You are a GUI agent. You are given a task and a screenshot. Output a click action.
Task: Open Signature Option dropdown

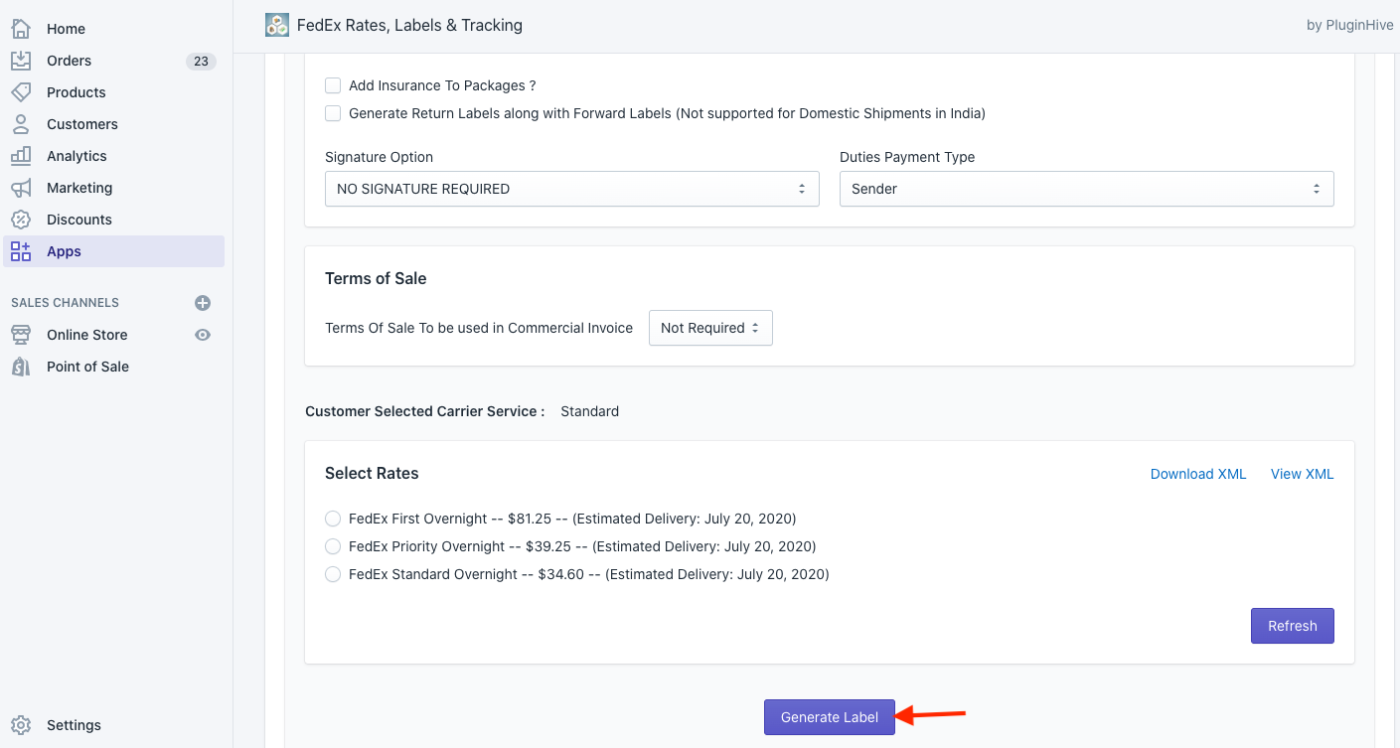tap(572, 189)
